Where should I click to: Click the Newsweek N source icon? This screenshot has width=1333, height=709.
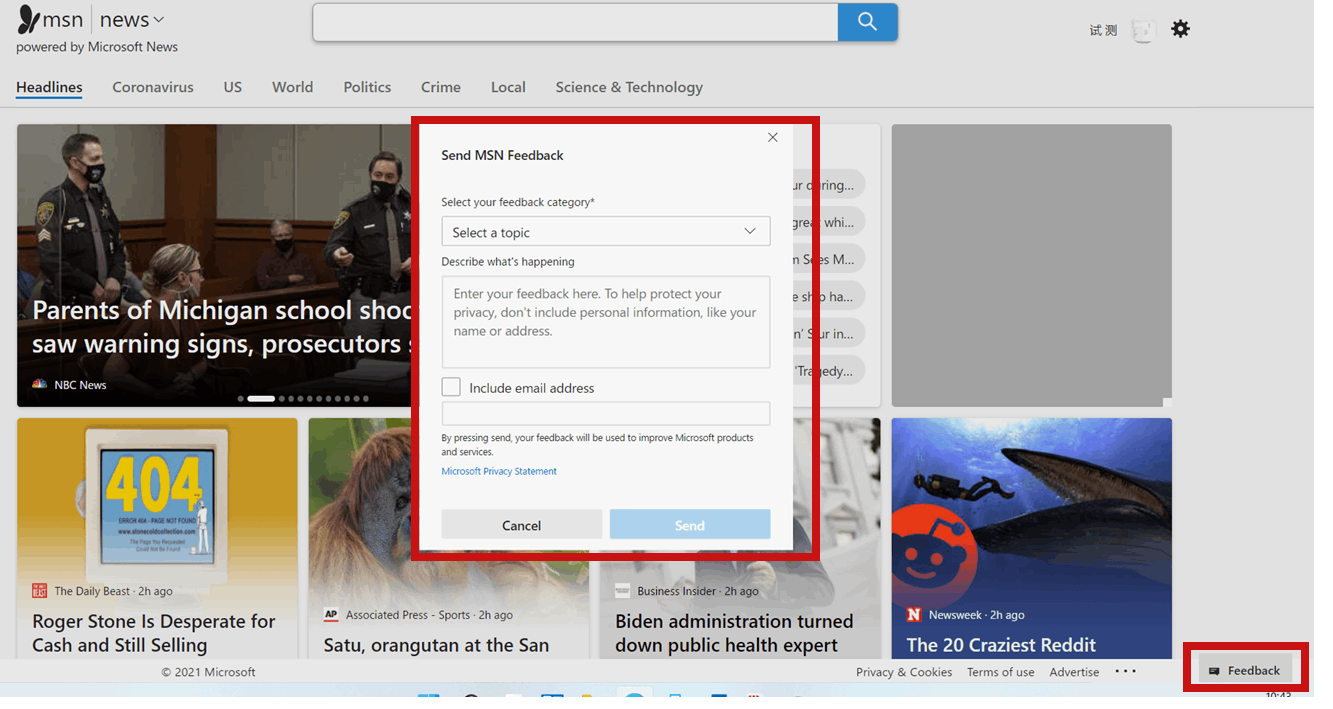tap(914, 615)
